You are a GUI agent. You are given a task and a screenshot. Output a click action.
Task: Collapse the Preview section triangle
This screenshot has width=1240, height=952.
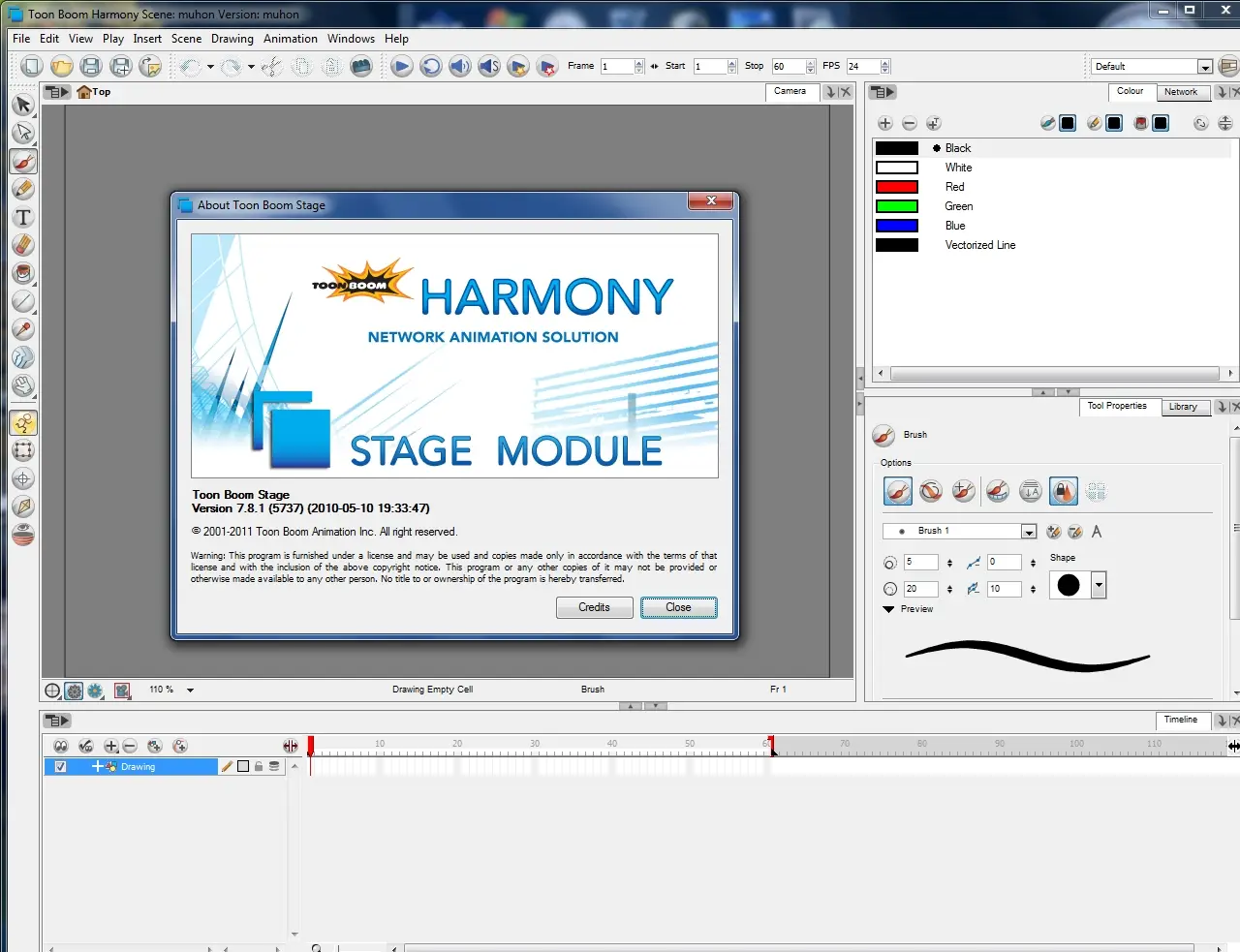click(x=888, y=609)
